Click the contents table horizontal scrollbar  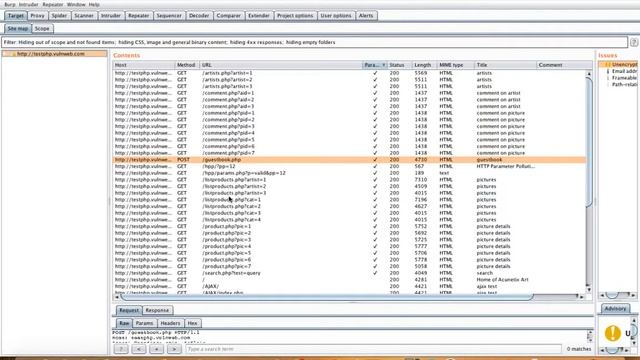coord(327,297)
